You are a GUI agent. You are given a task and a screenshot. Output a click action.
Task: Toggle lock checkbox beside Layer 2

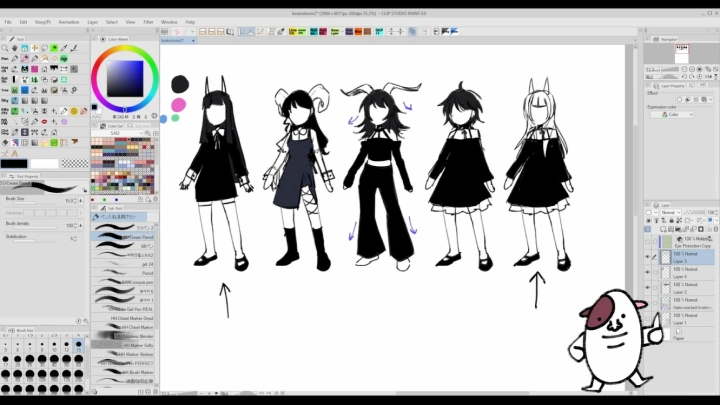tap(655, 288)
